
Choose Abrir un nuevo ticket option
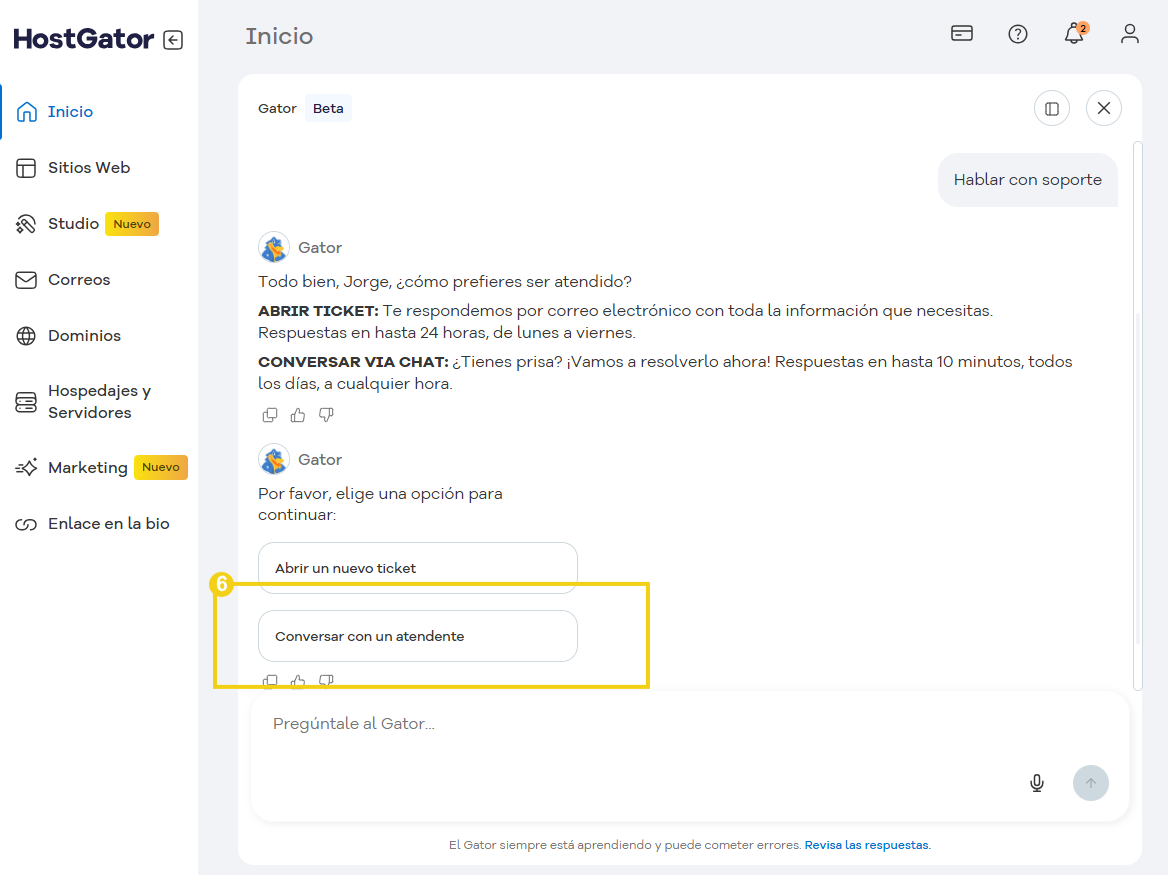[x=417, y=568]
